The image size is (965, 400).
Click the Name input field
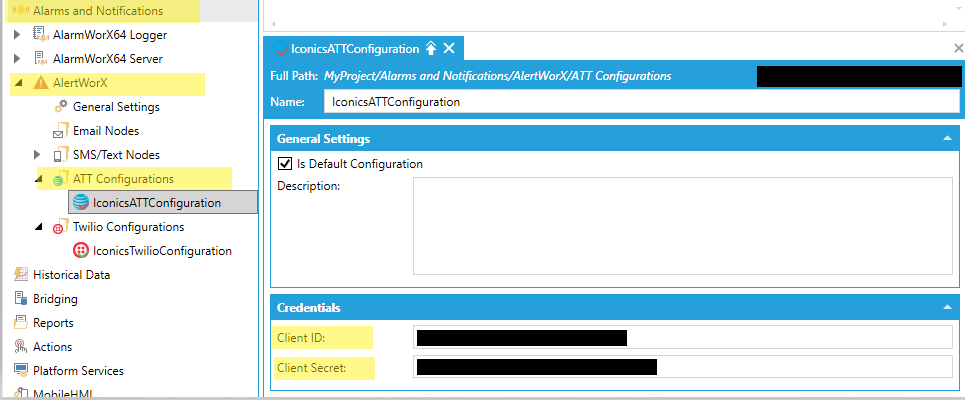(638, 102)
